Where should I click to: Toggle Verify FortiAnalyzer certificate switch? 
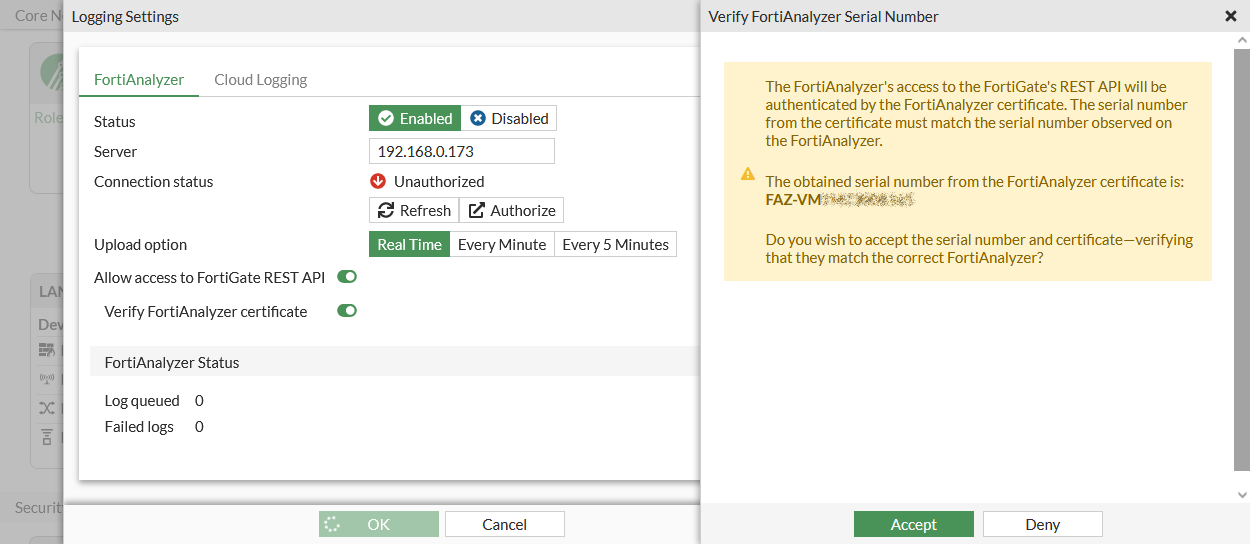347,311
